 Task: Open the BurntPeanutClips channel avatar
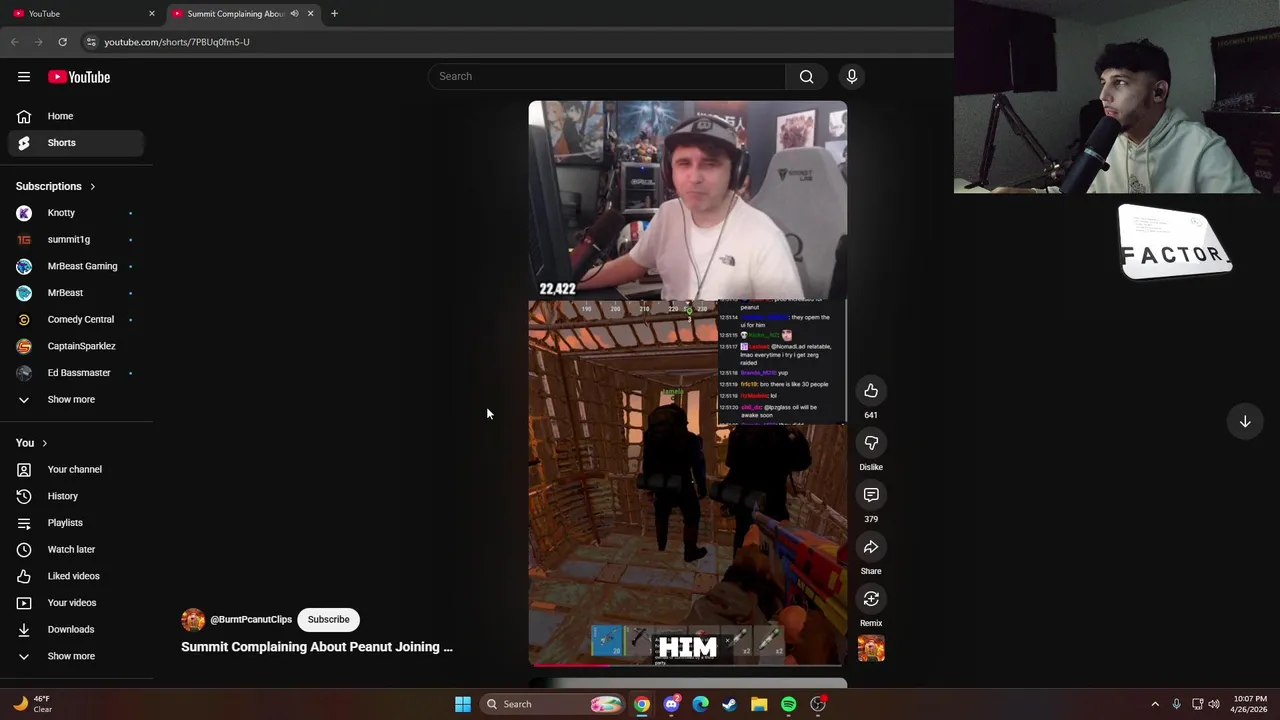[193, 620]
